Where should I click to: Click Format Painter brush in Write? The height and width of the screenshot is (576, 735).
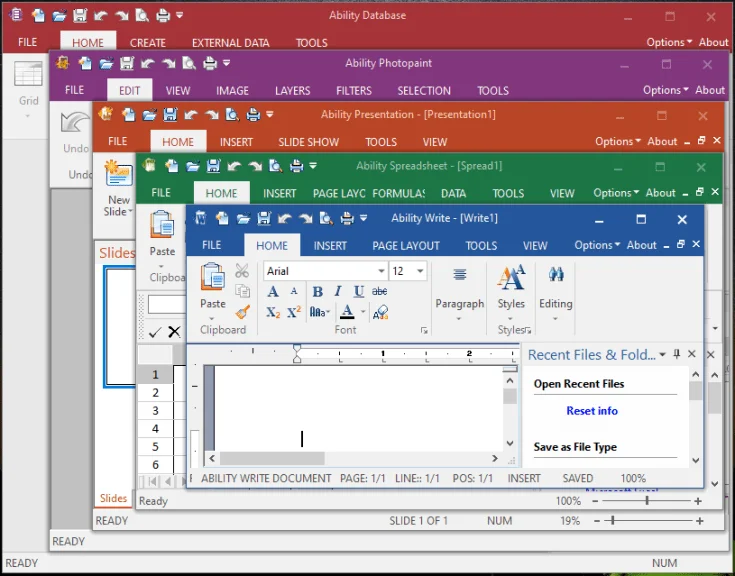242,312
